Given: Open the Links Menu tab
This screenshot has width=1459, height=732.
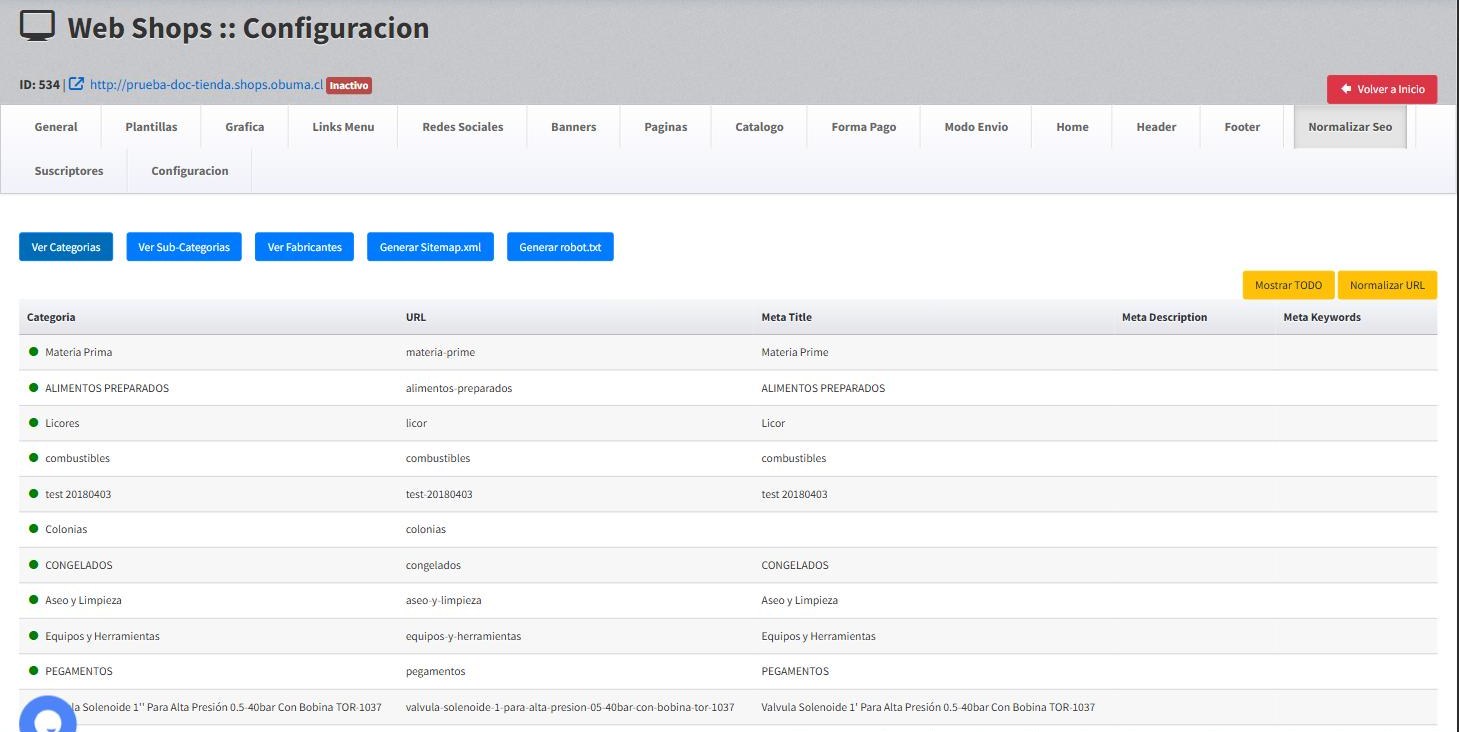Looking at the screenshot, I should [343, 127].
